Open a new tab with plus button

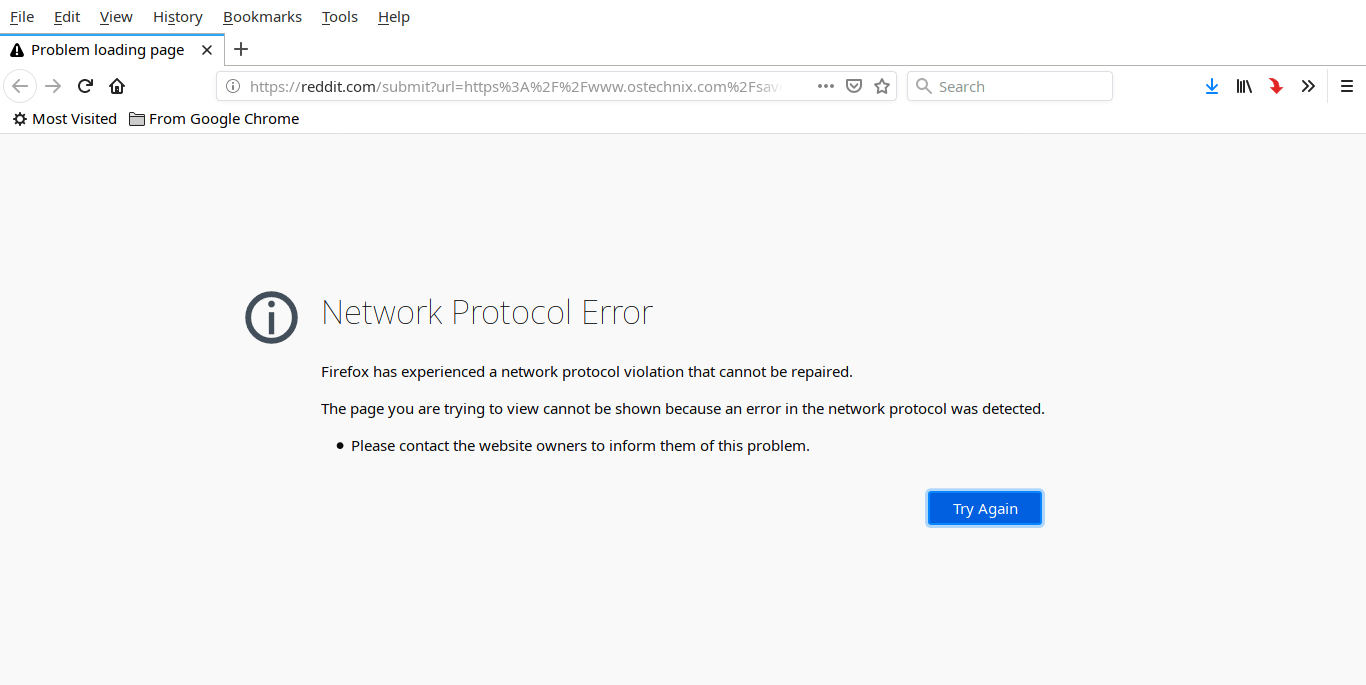point(241,49)
